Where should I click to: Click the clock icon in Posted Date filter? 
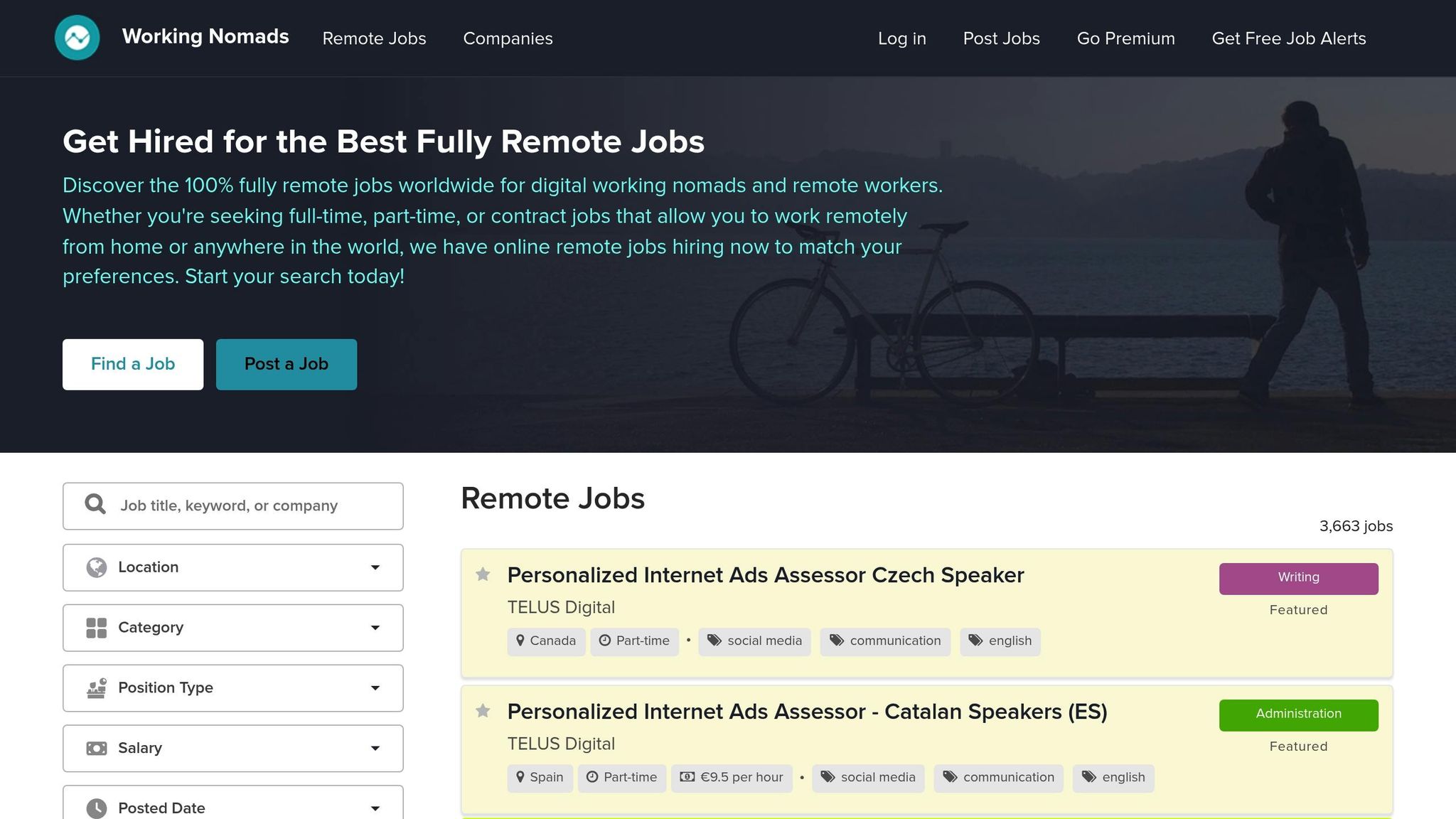coord(97,808)
